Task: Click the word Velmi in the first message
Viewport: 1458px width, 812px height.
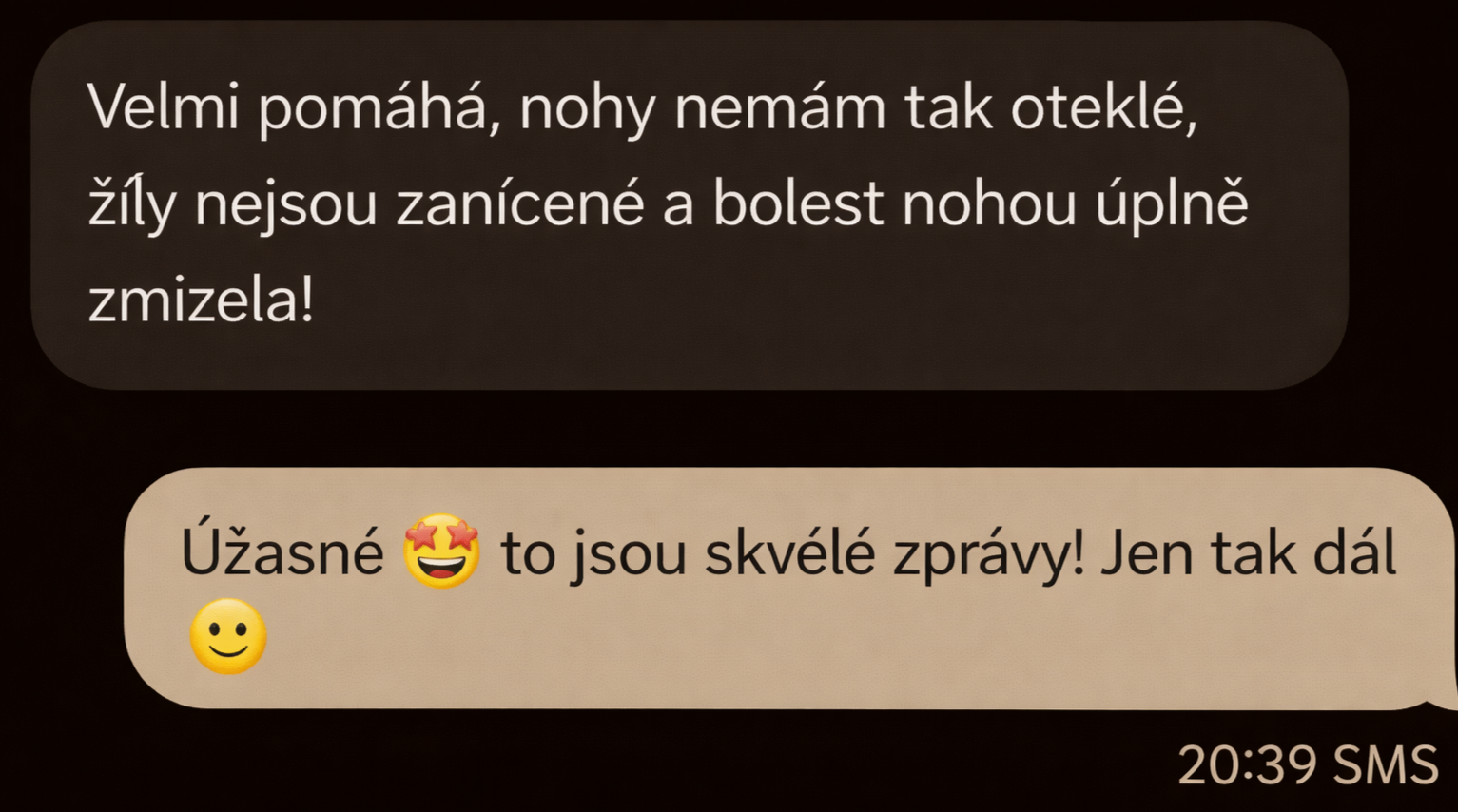Action: tap(163, 106)
